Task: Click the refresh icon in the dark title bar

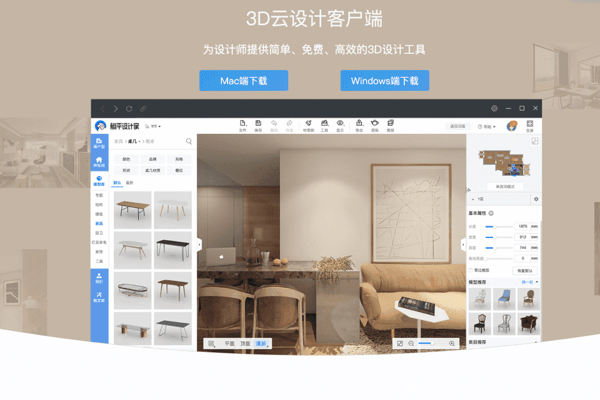Action: [129, 109]
